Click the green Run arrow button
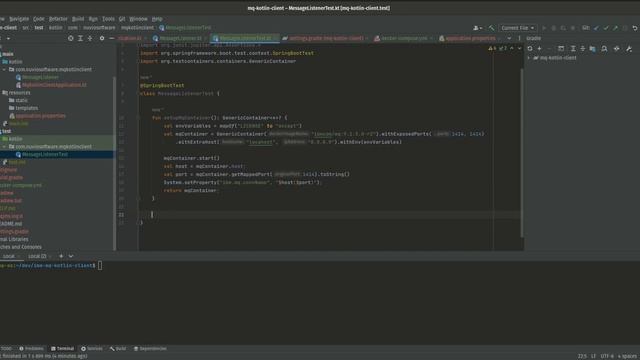Viewport: 640px width, 360px height. (x=544, y=28)
